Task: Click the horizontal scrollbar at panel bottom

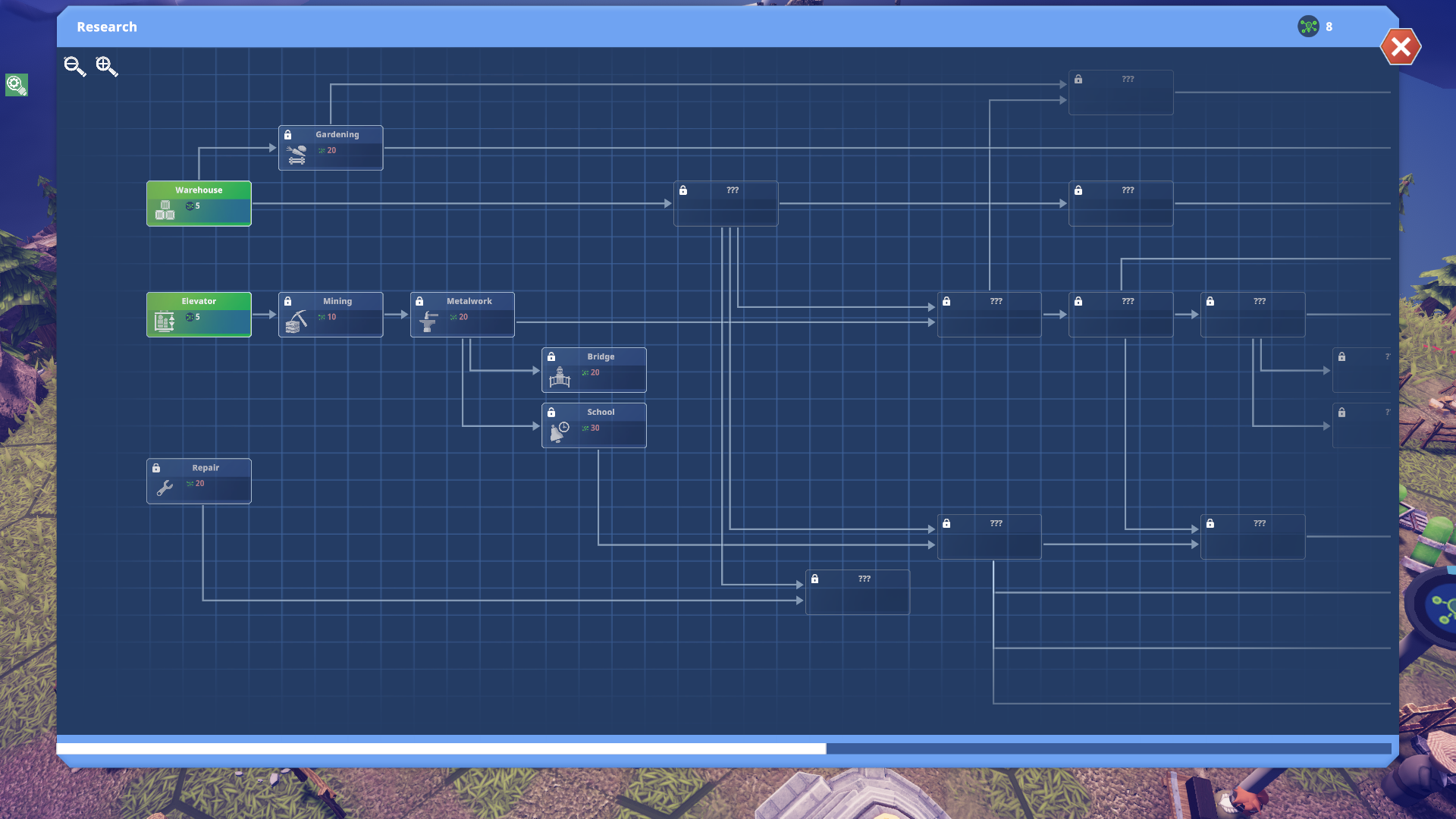Action: pos(441,748)
